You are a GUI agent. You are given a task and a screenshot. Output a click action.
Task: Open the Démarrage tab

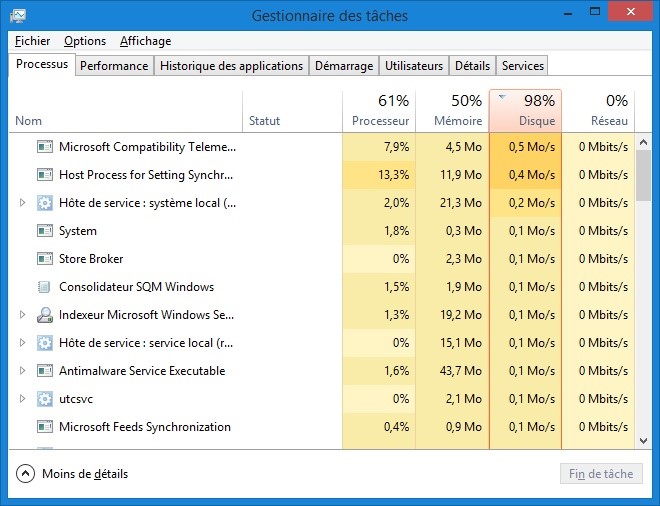[343, 66]
